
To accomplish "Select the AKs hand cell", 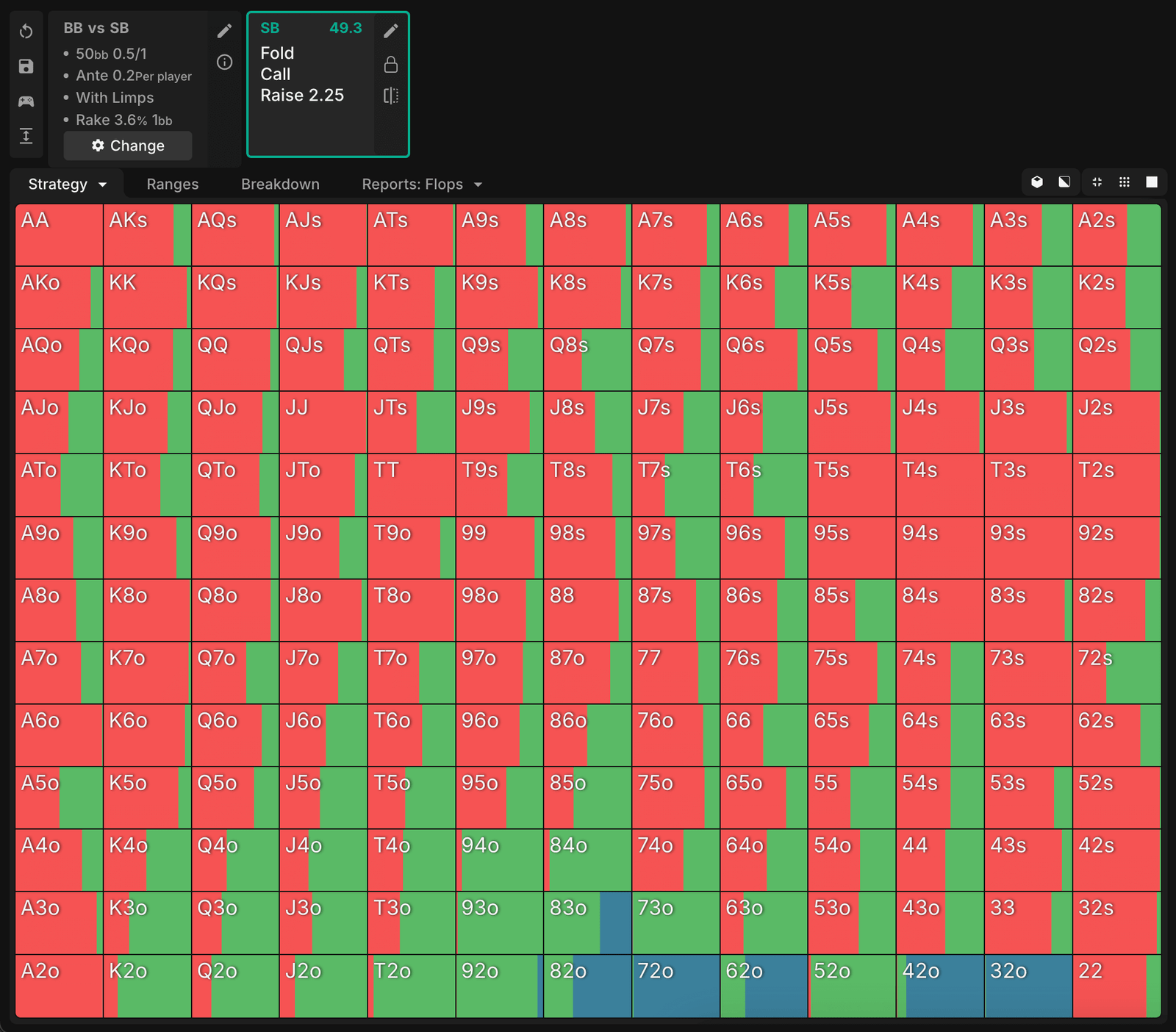I will [140, 235].
